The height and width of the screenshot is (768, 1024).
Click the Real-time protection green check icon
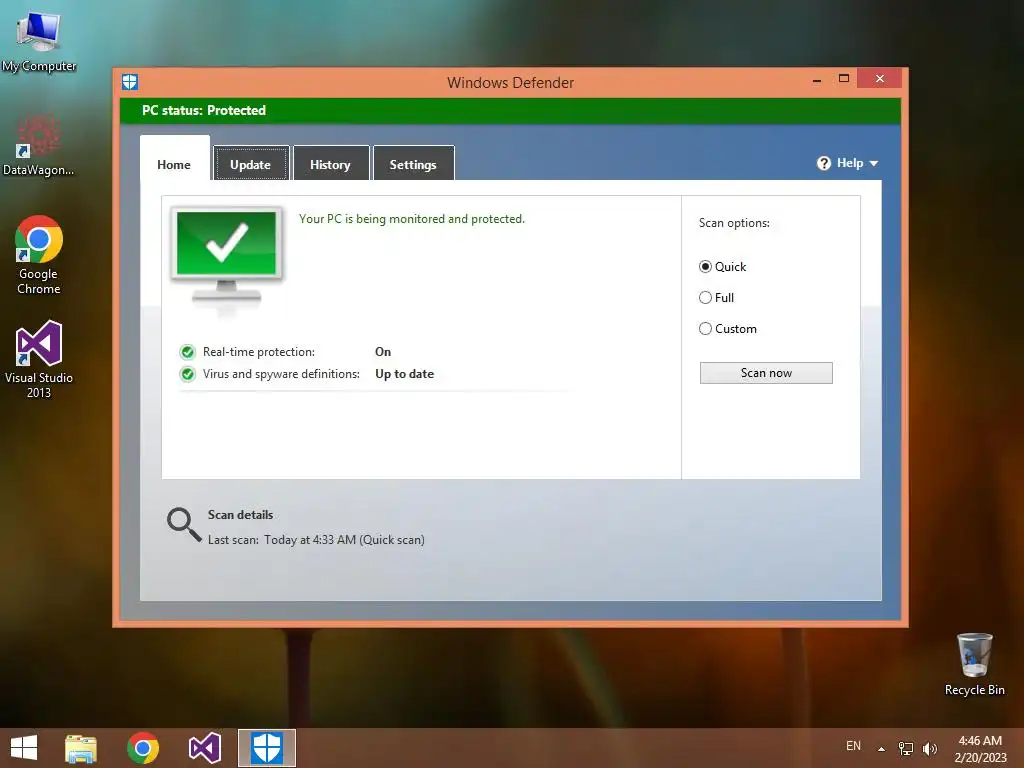coord(187,352)
